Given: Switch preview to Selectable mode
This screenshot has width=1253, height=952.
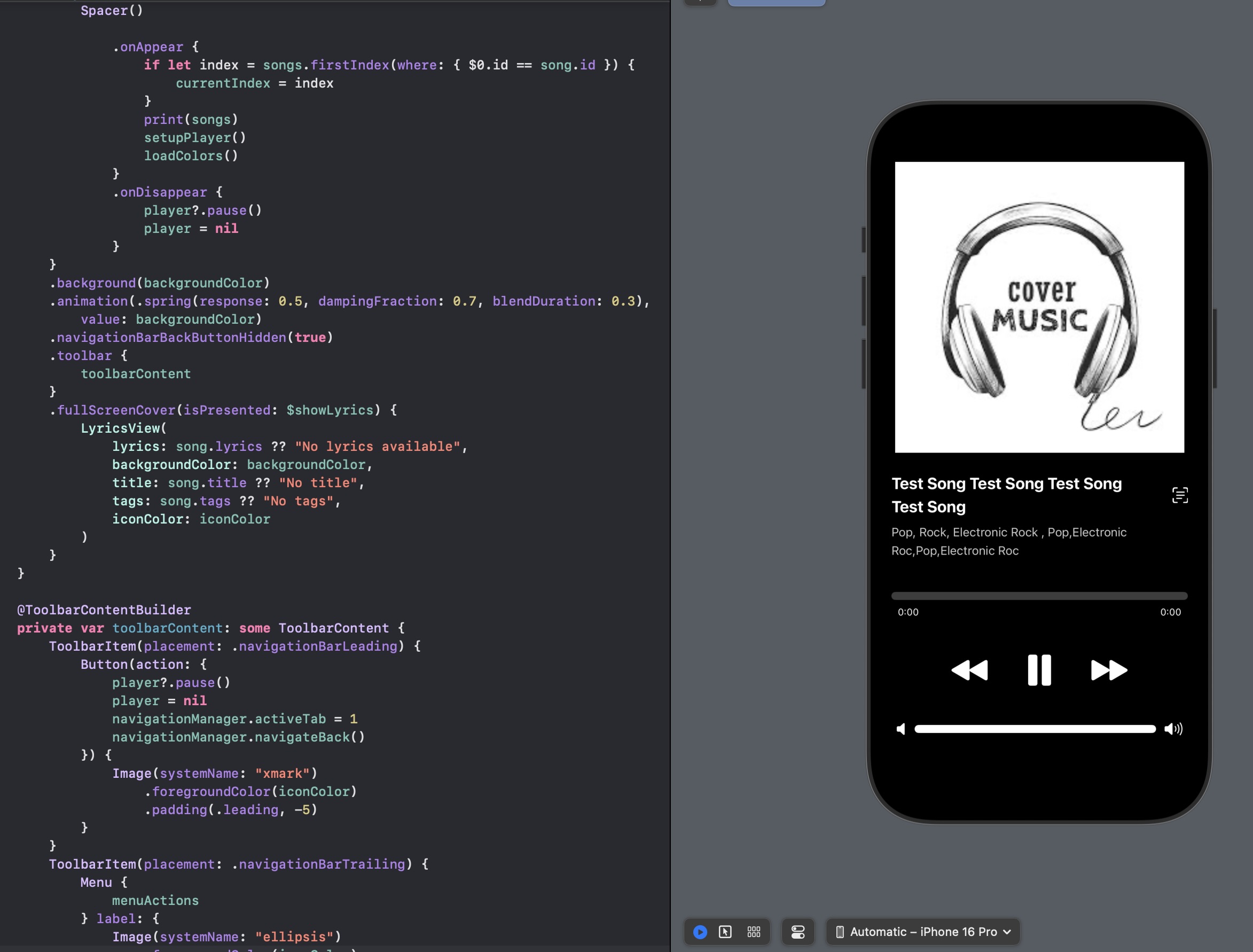Looking at the screenshot, I should [725, 932].
